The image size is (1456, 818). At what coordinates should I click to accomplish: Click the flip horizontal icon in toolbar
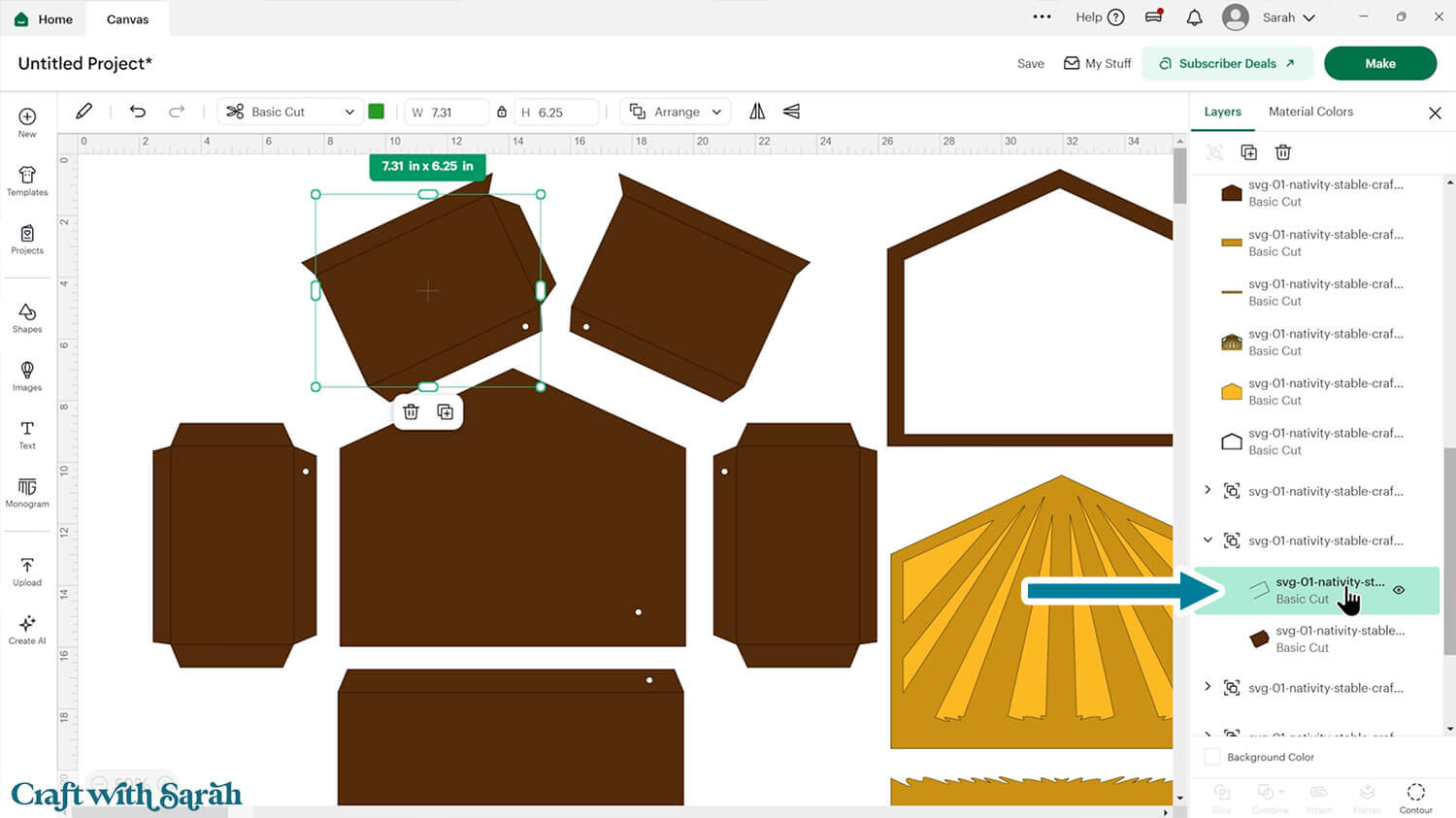757,112
